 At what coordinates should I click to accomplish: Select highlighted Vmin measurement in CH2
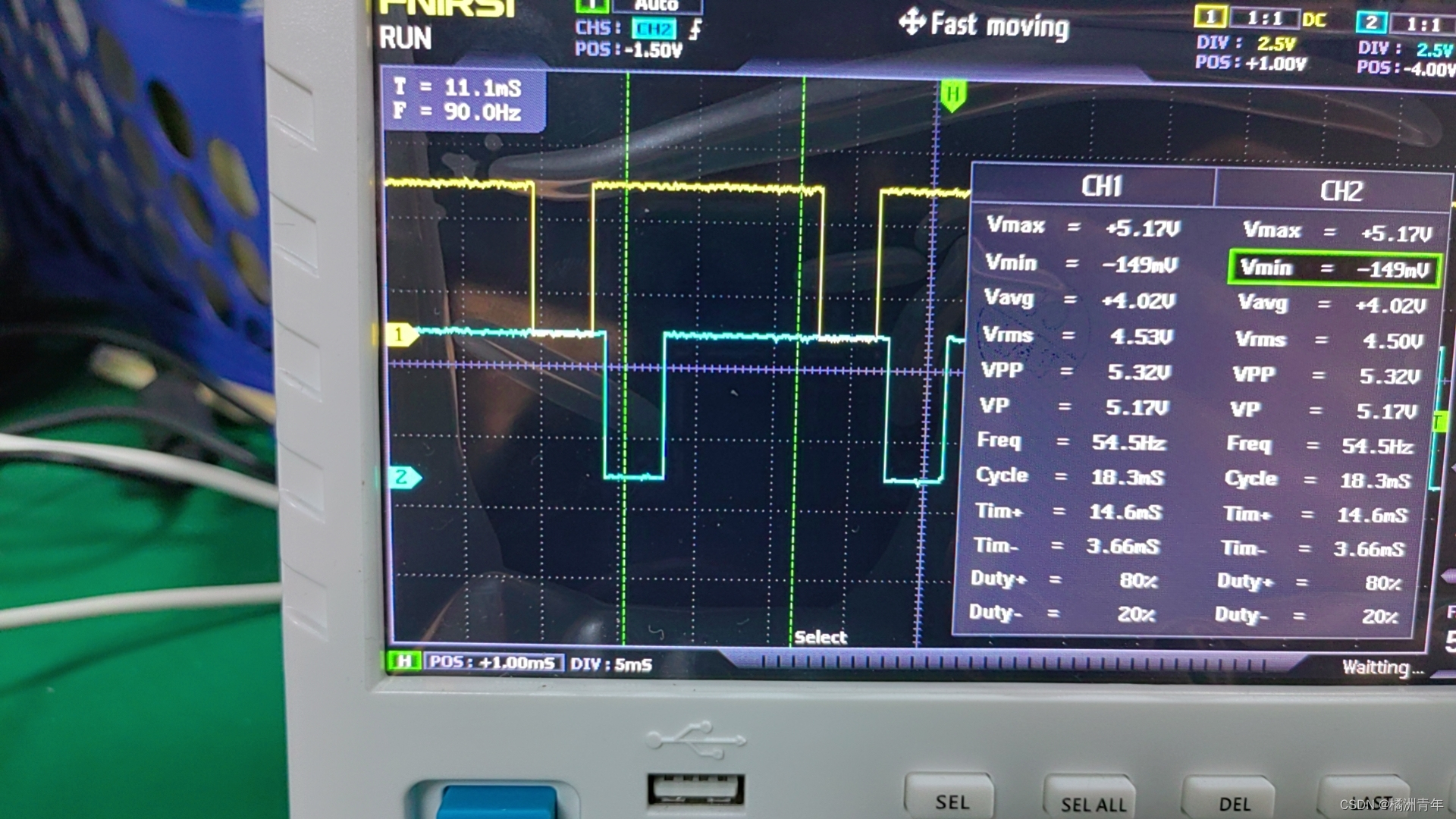pos(1333,269)
